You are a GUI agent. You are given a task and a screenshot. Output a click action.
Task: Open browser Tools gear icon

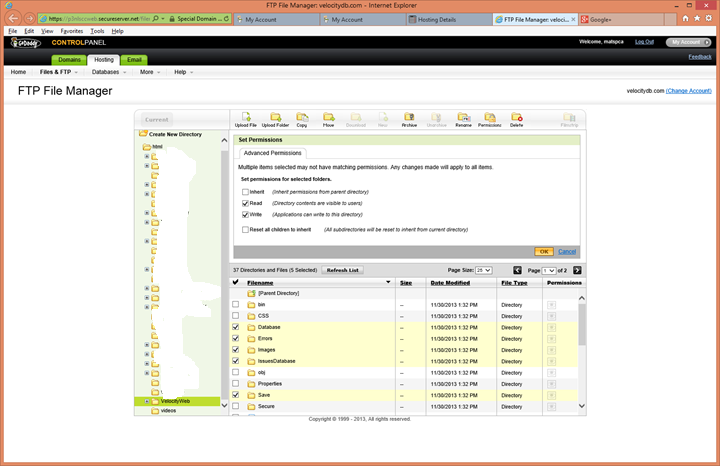coord(709,18)
